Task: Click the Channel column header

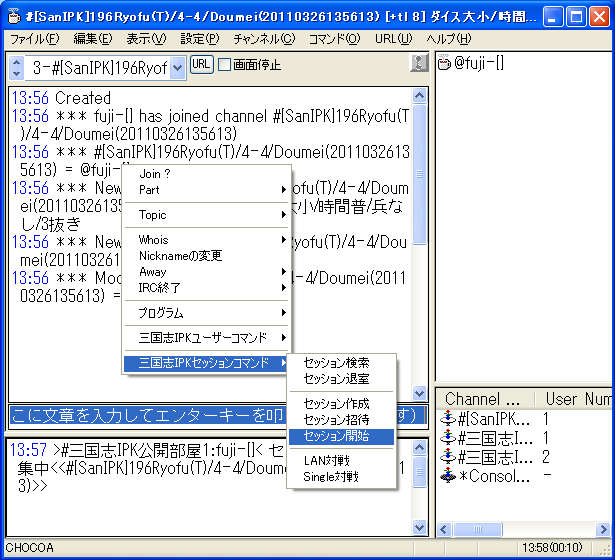Action: click(x=485, y=398)
